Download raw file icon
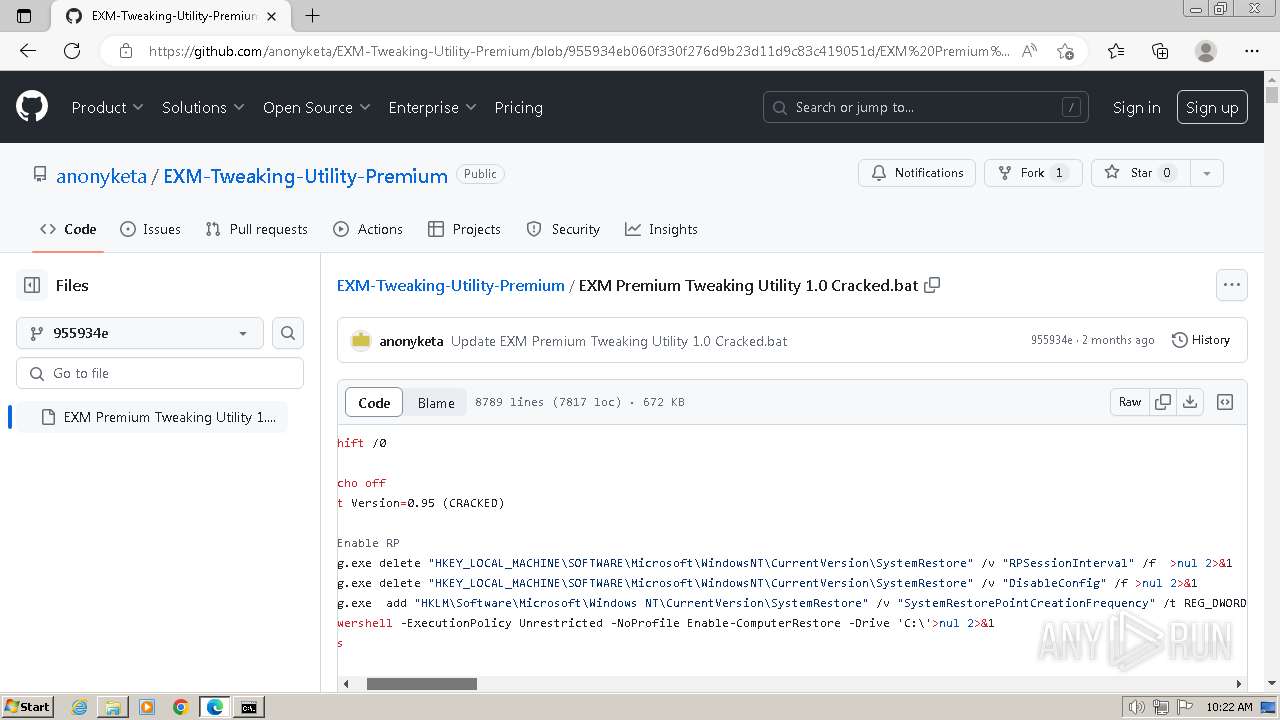 pyautogui.click(x=1190, y=402)
